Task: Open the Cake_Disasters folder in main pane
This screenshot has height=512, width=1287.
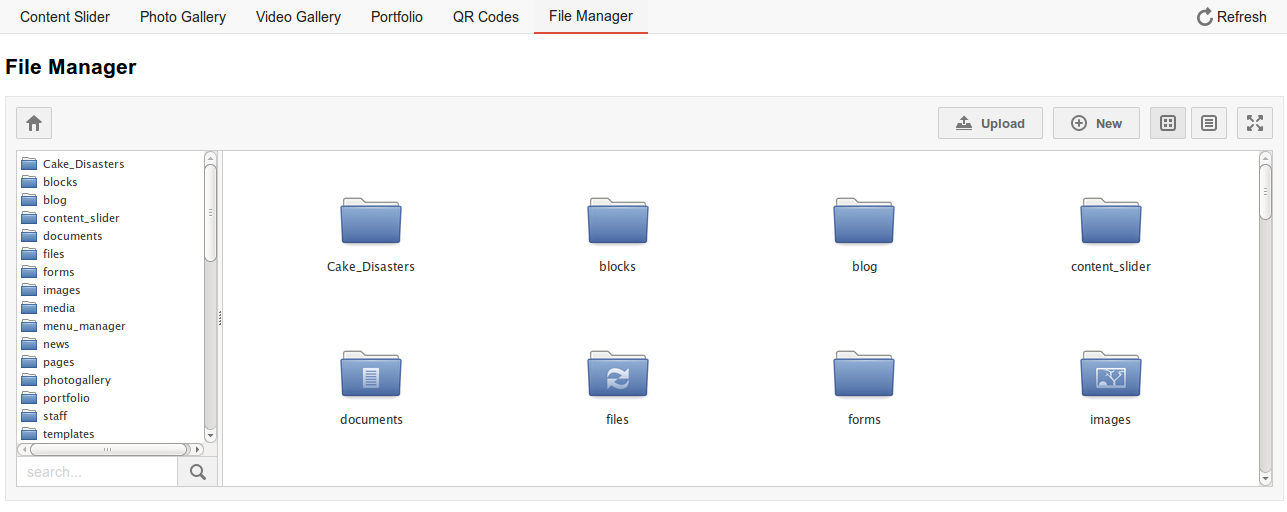Action: (371, 221)
